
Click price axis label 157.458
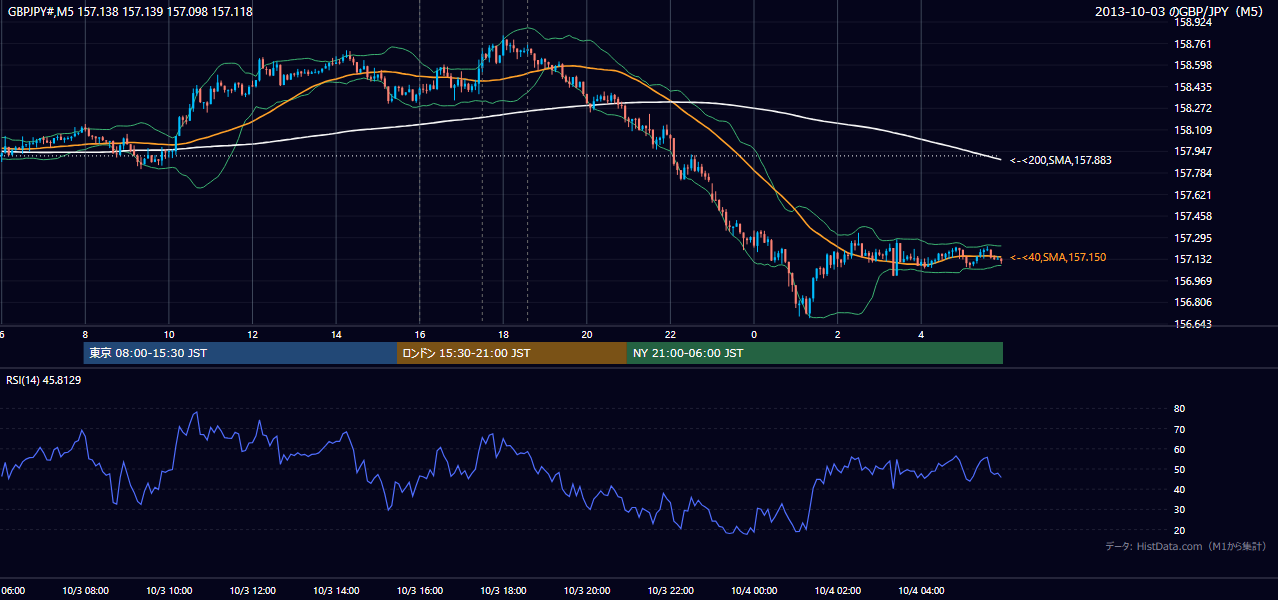click(x=1192, y=216)
